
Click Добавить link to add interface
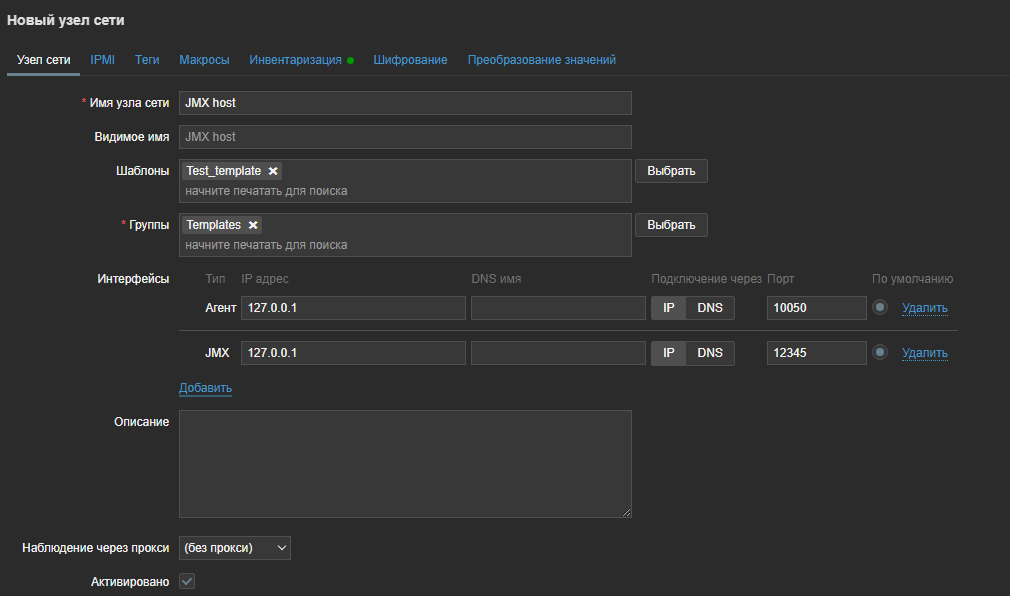coord(205,388)
